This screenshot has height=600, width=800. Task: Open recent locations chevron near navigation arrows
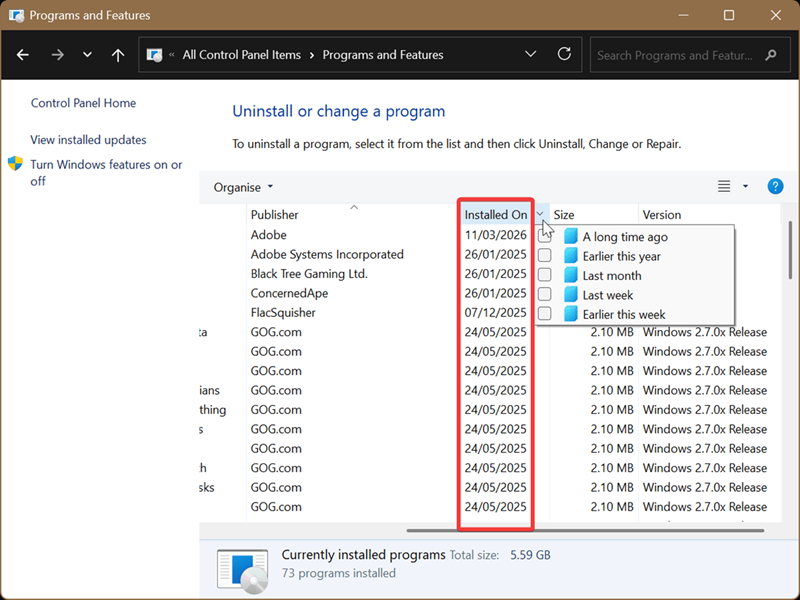(87, 55)
